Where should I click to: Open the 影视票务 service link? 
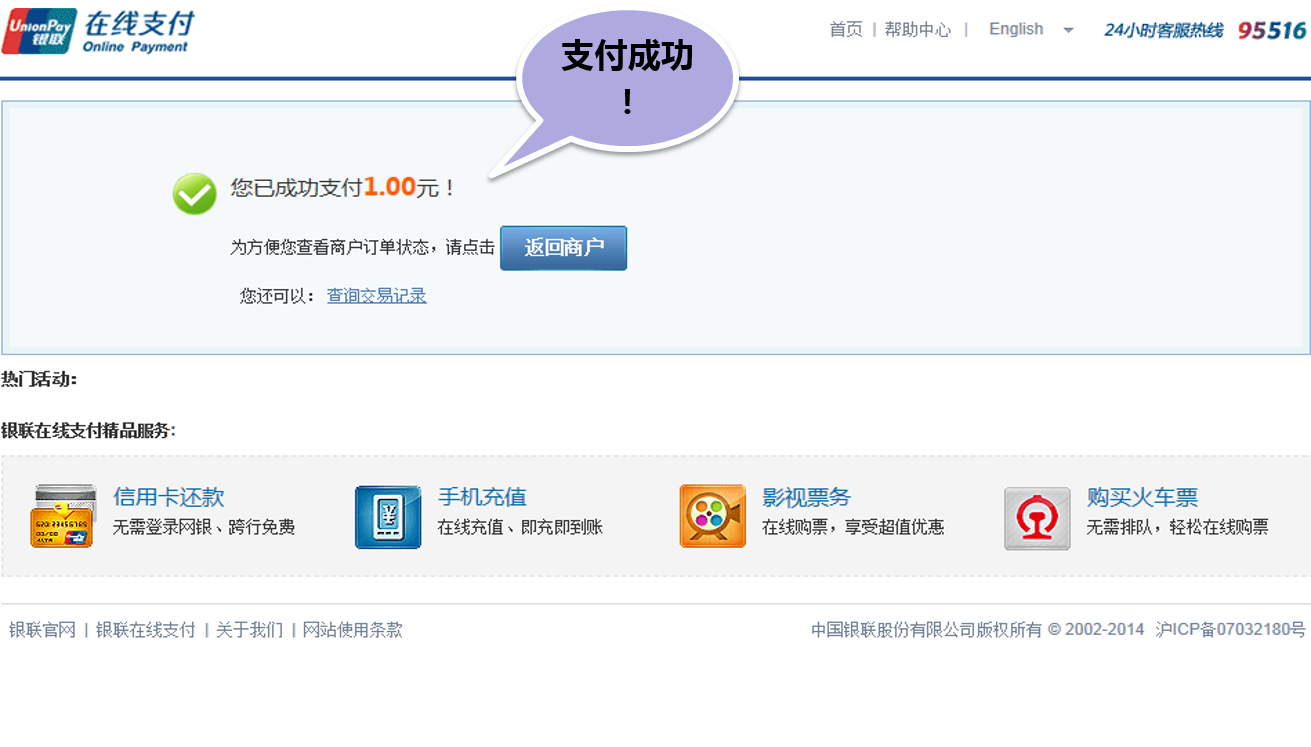point(806,497)
